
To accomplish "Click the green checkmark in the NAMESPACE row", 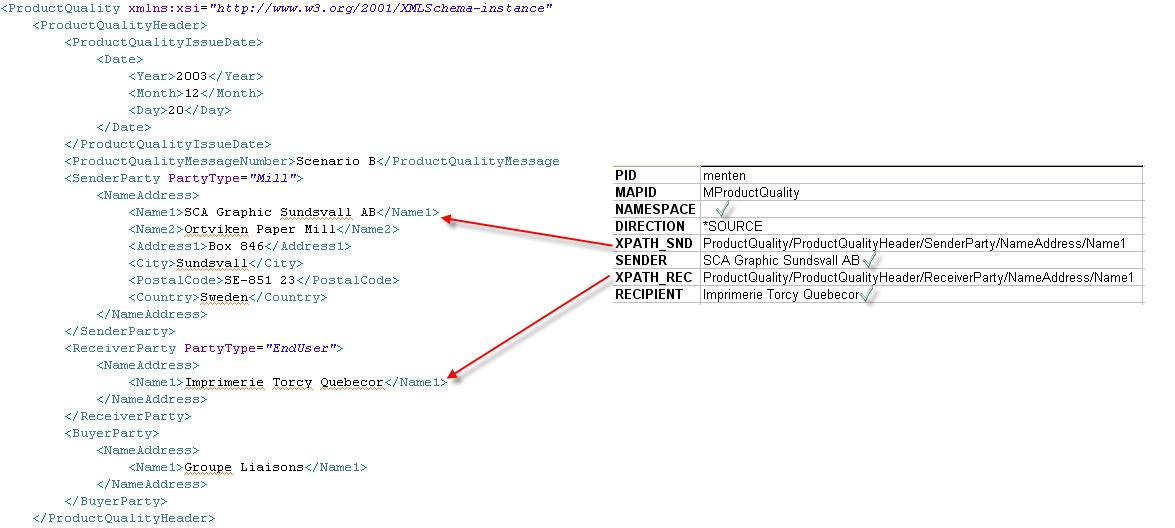I will (724, 210).
